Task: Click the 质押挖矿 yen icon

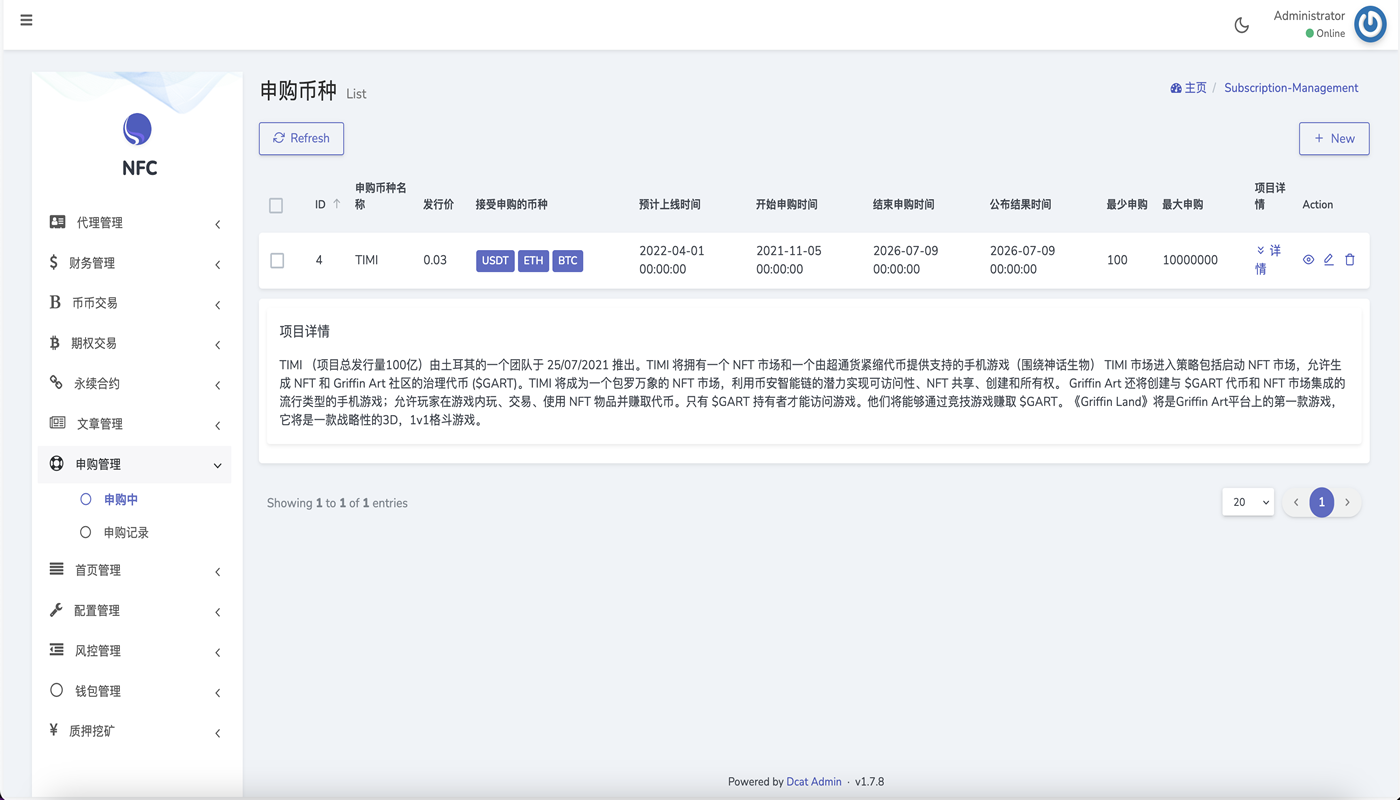Action: click(54, 730)
